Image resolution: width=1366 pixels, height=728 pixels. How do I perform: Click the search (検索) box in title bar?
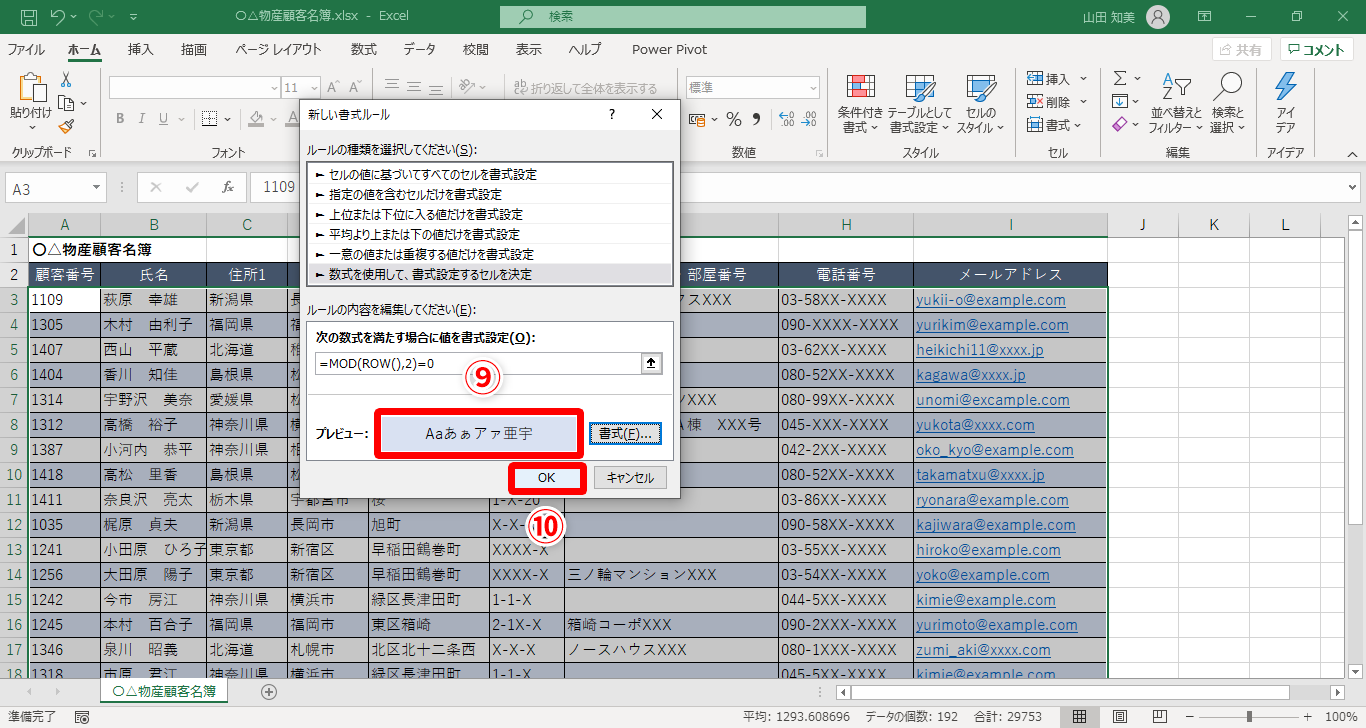[683, 17]
